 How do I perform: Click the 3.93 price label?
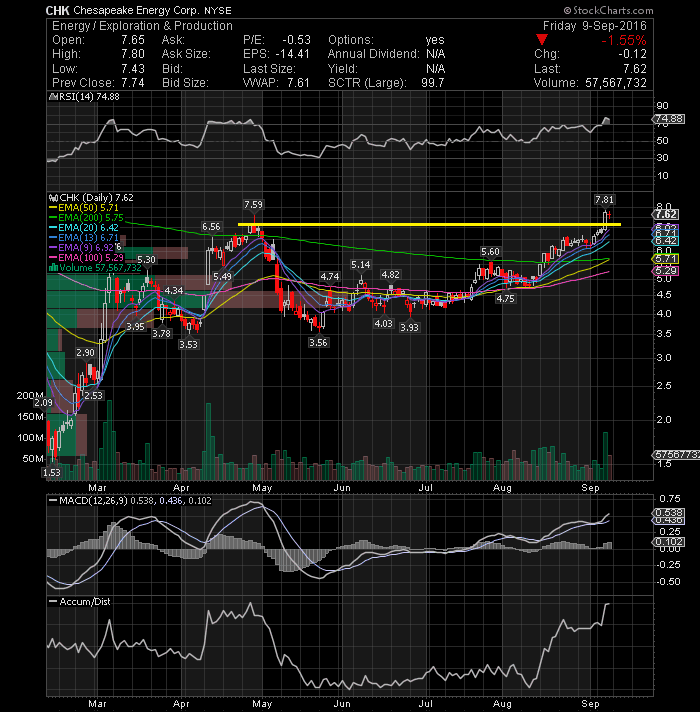point(409,327)
